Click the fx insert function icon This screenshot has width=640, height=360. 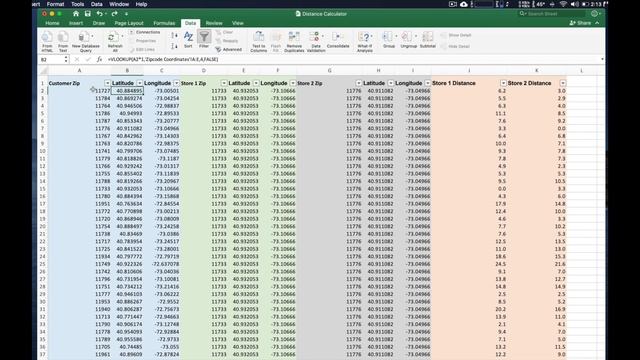click(x=99, y=59)
